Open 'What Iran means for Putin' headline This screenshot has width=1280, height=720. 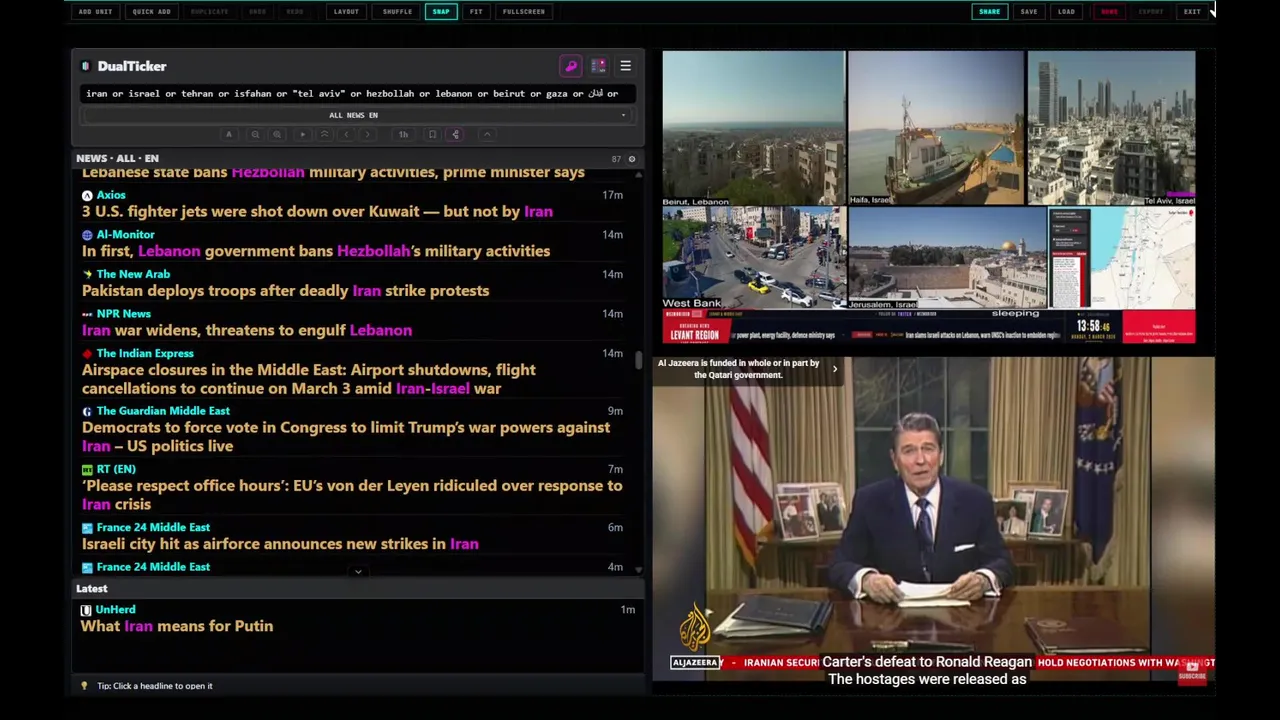(x=177, y=626)
